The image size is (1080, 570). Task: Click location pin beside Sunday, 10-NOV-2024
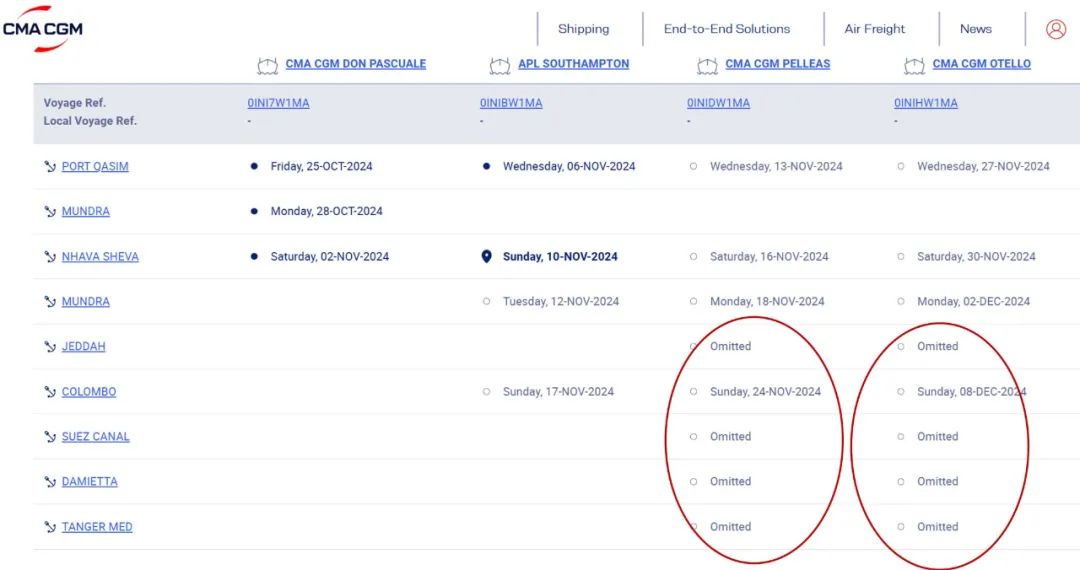[486, 257]
